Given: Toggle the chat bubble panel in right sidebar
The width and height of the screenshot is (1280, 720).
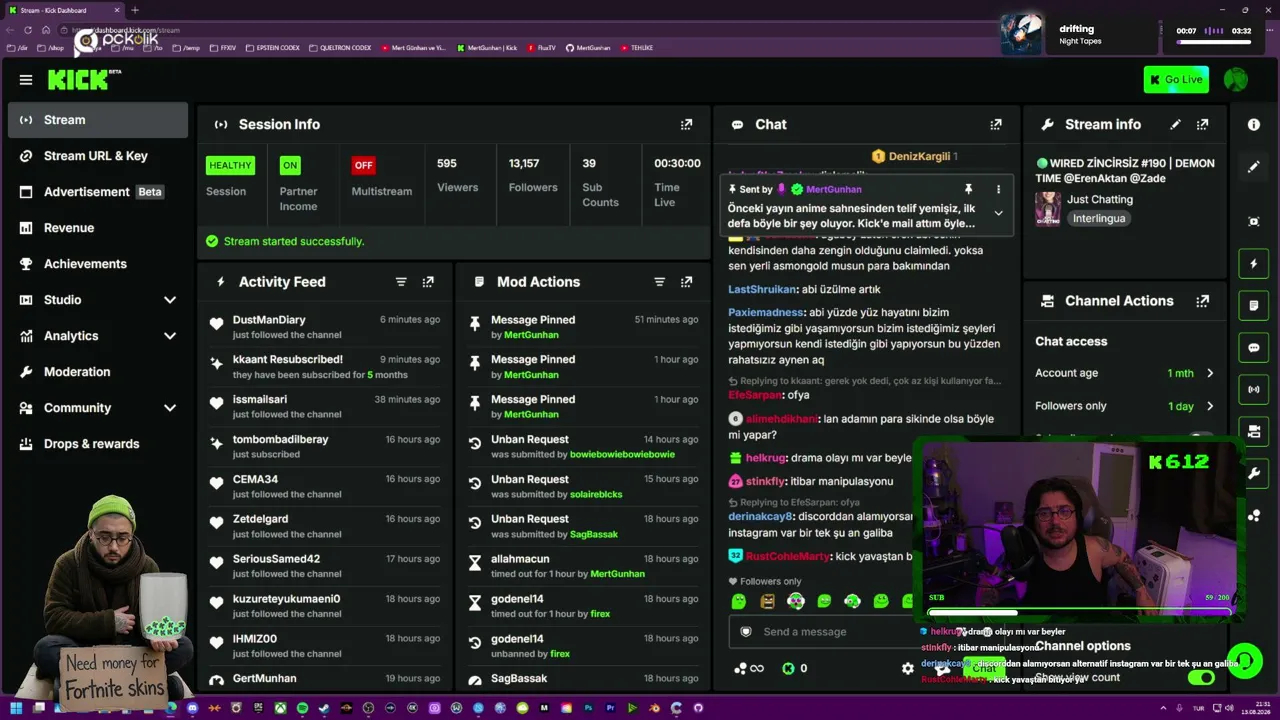Looking at the screenshot, I should tap(1254, 347).
